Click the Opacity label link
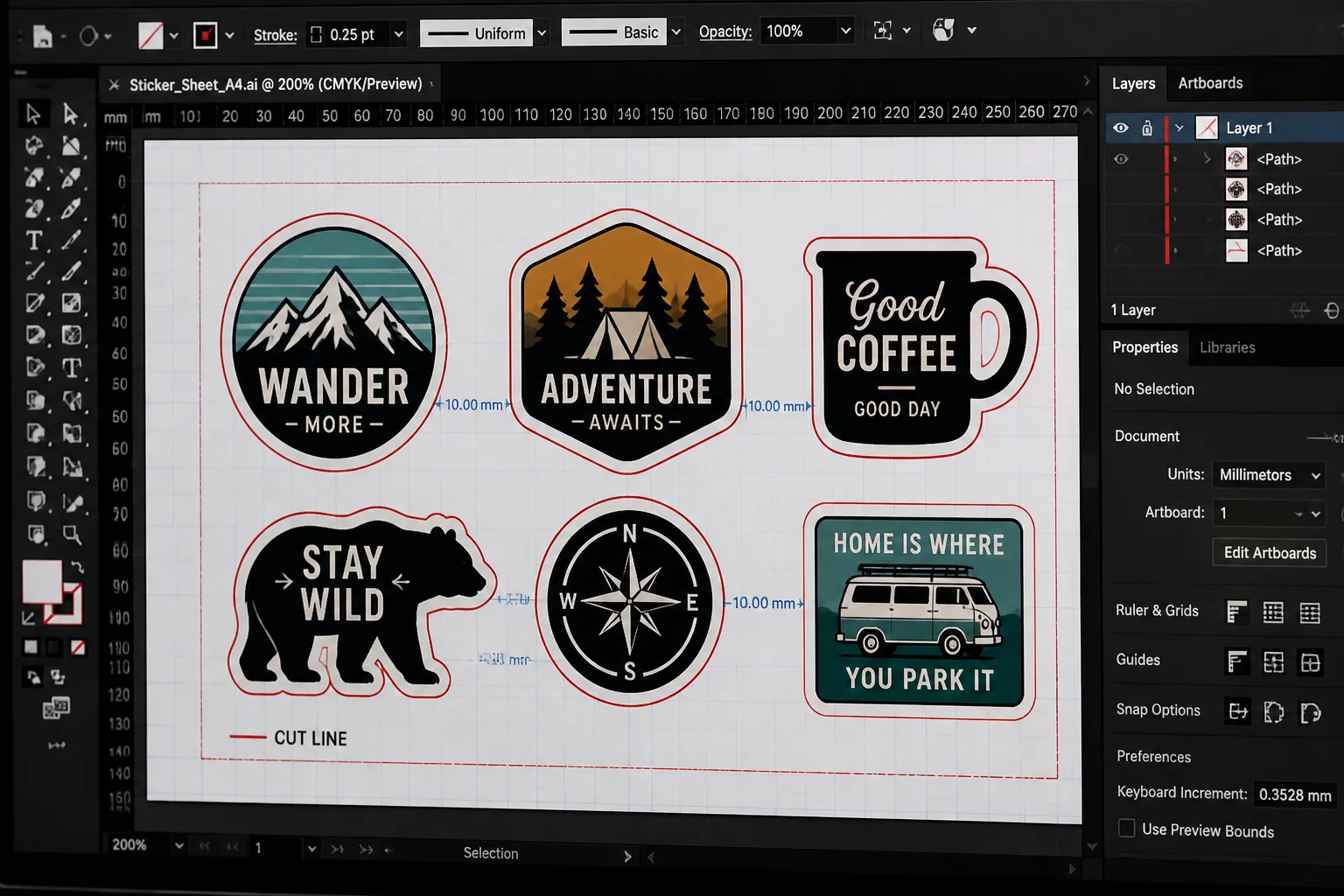This screenshot has width=1344, height=896. [x=725, y=31]
